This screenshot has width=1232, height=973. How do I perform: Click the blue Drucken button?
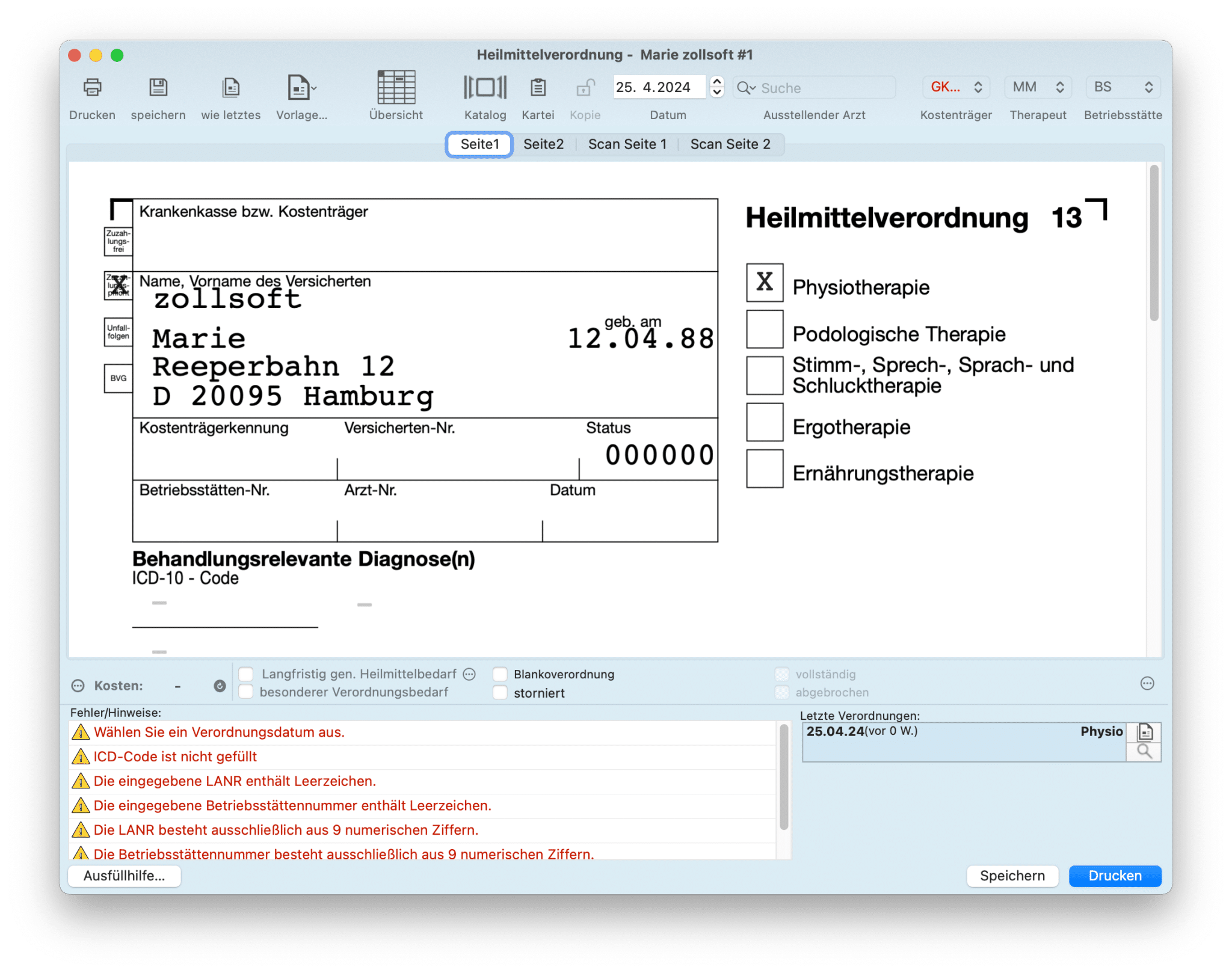point(1115,876)
